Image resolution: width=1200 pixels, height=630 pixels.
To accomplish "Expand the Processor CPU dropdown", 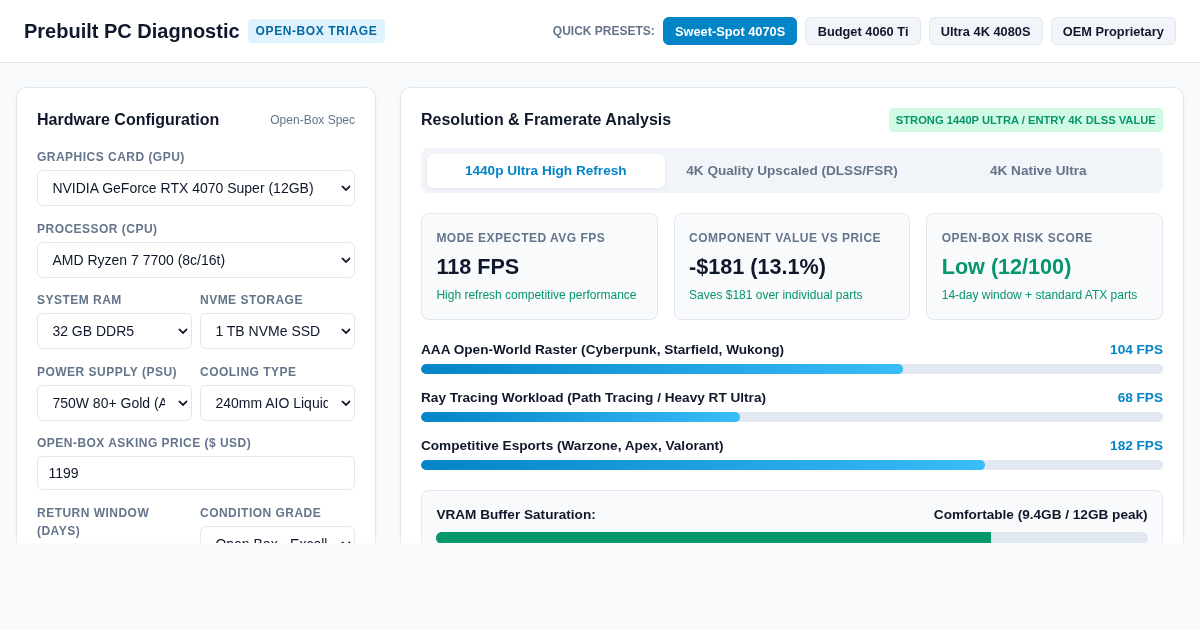I will pyautogui.click(x=196, y=260).
